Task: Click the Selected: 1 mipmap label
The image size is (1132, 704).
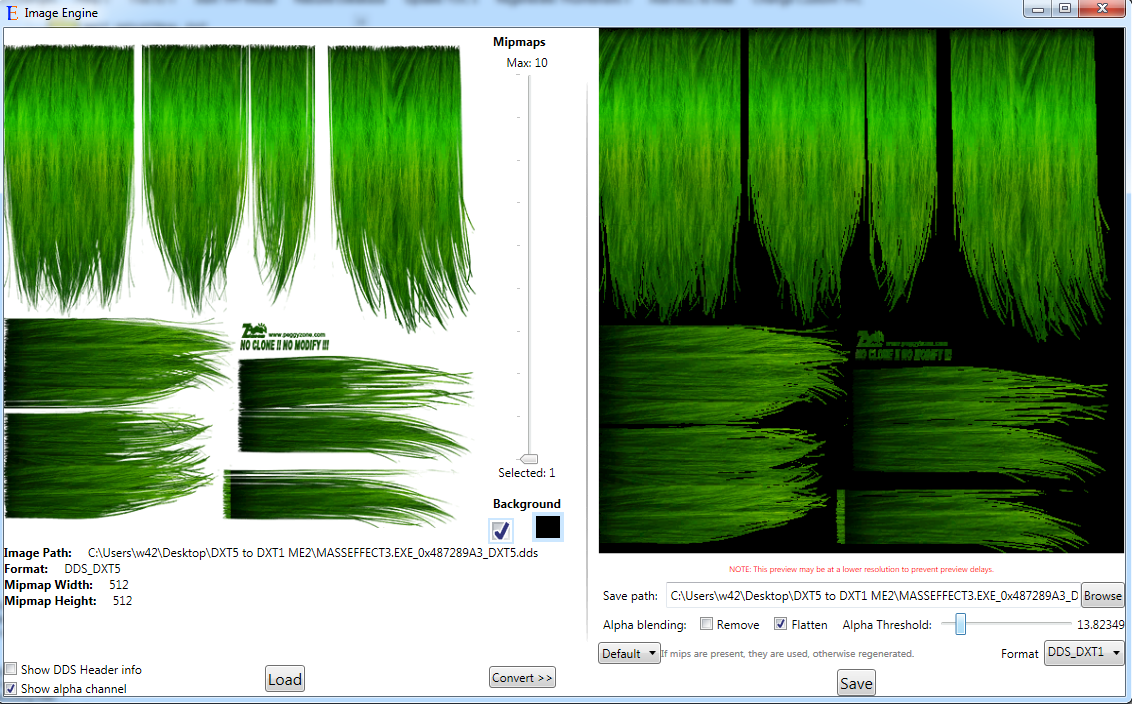Action: click(x=526, y=473)
